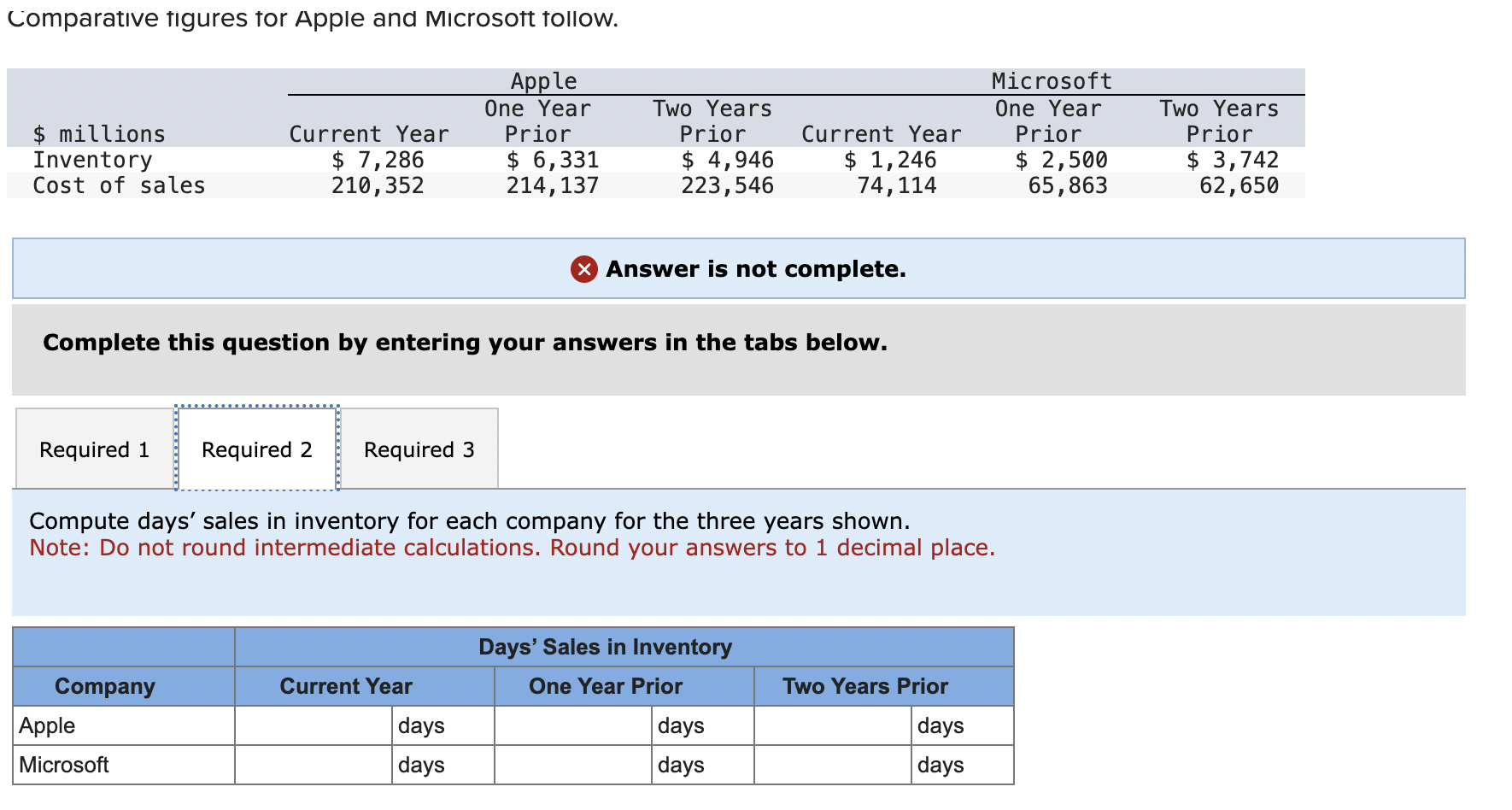Select the Required 2 tab
The height and width of the screenshot is (810, 1512).
point(257,449)
